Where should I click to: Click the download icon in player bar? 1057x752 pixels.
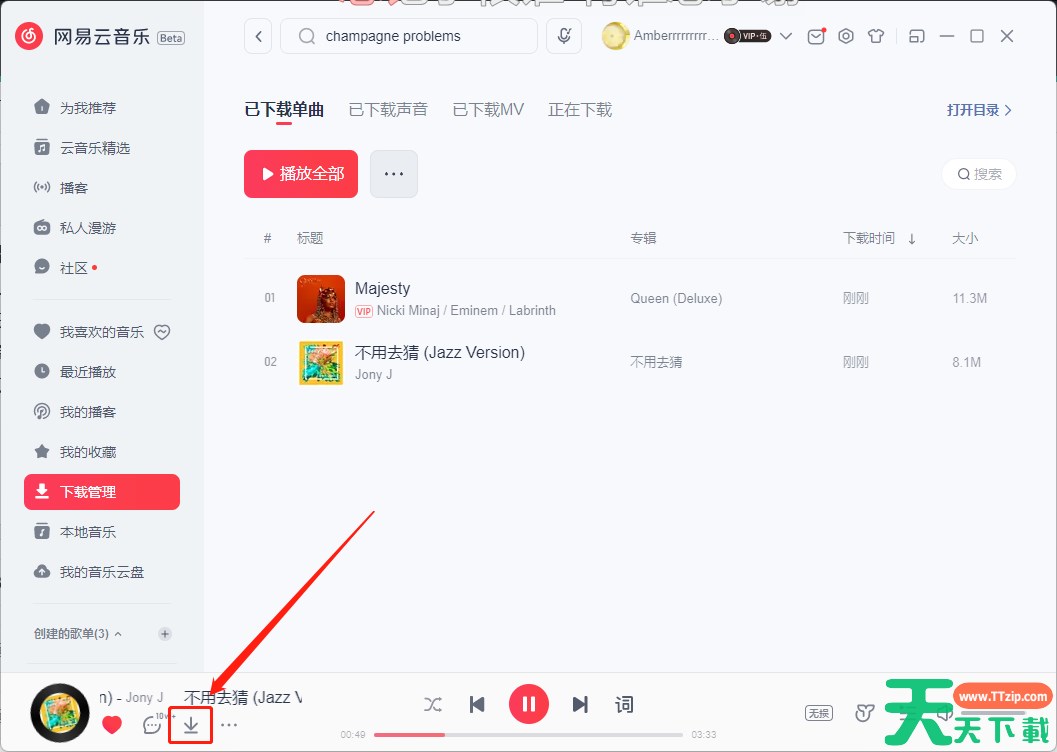point(190,725)
